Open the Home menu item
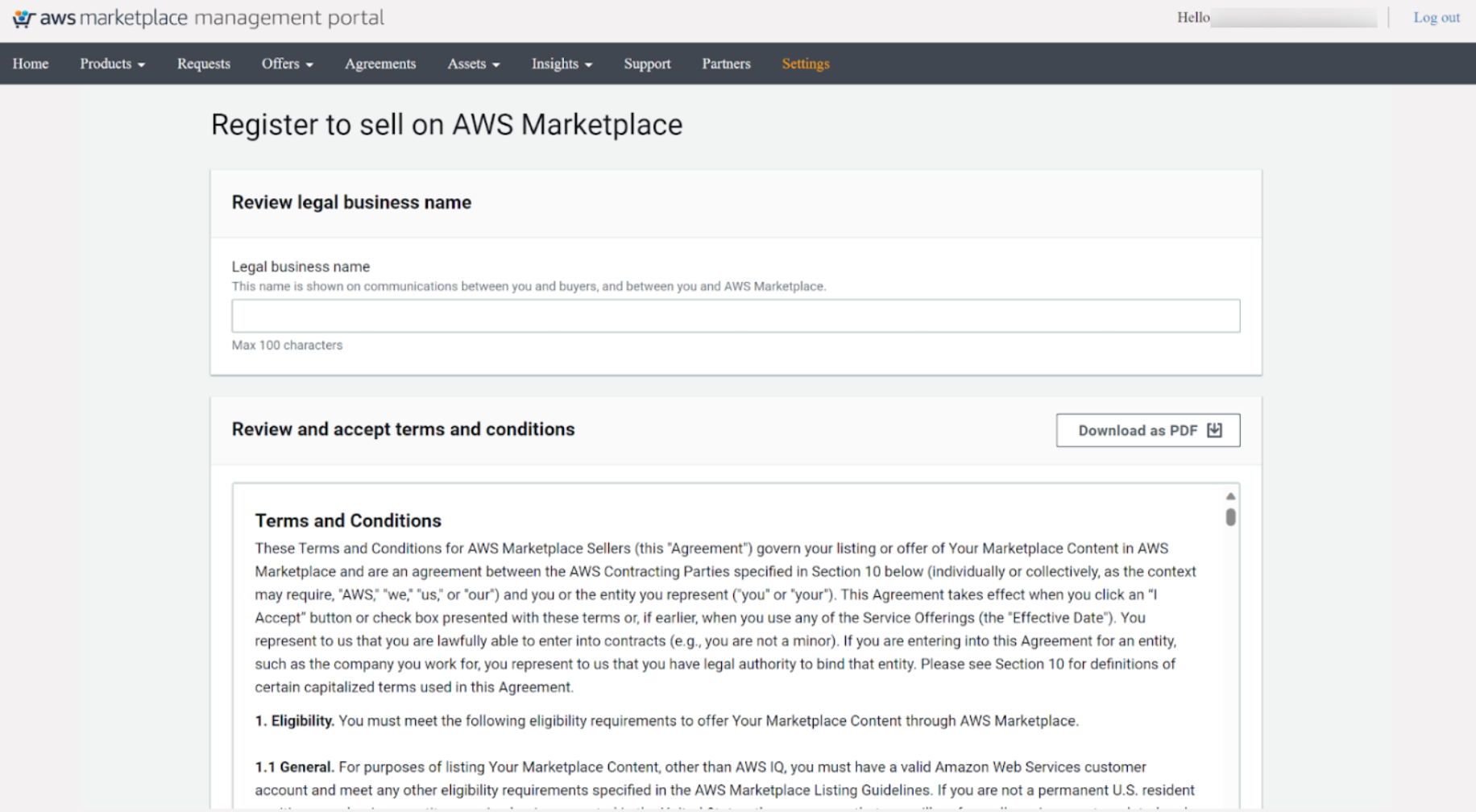The width and height of the screenshot is (1476, 812). tap(31, 64)
